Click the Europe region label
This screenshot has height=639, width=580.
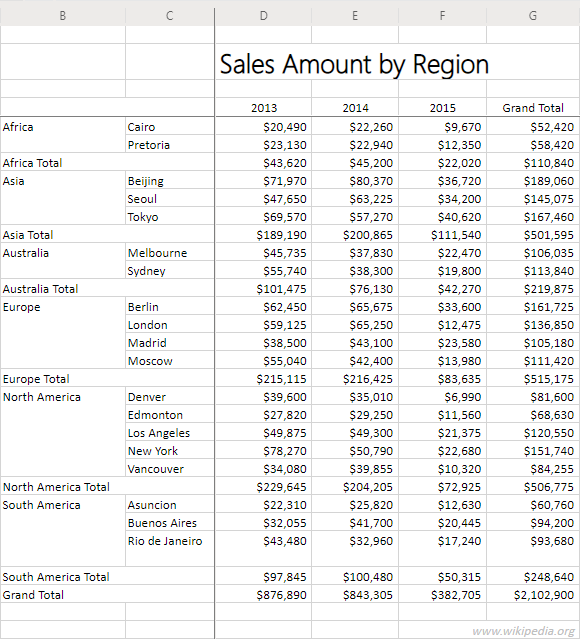[22, 307]
